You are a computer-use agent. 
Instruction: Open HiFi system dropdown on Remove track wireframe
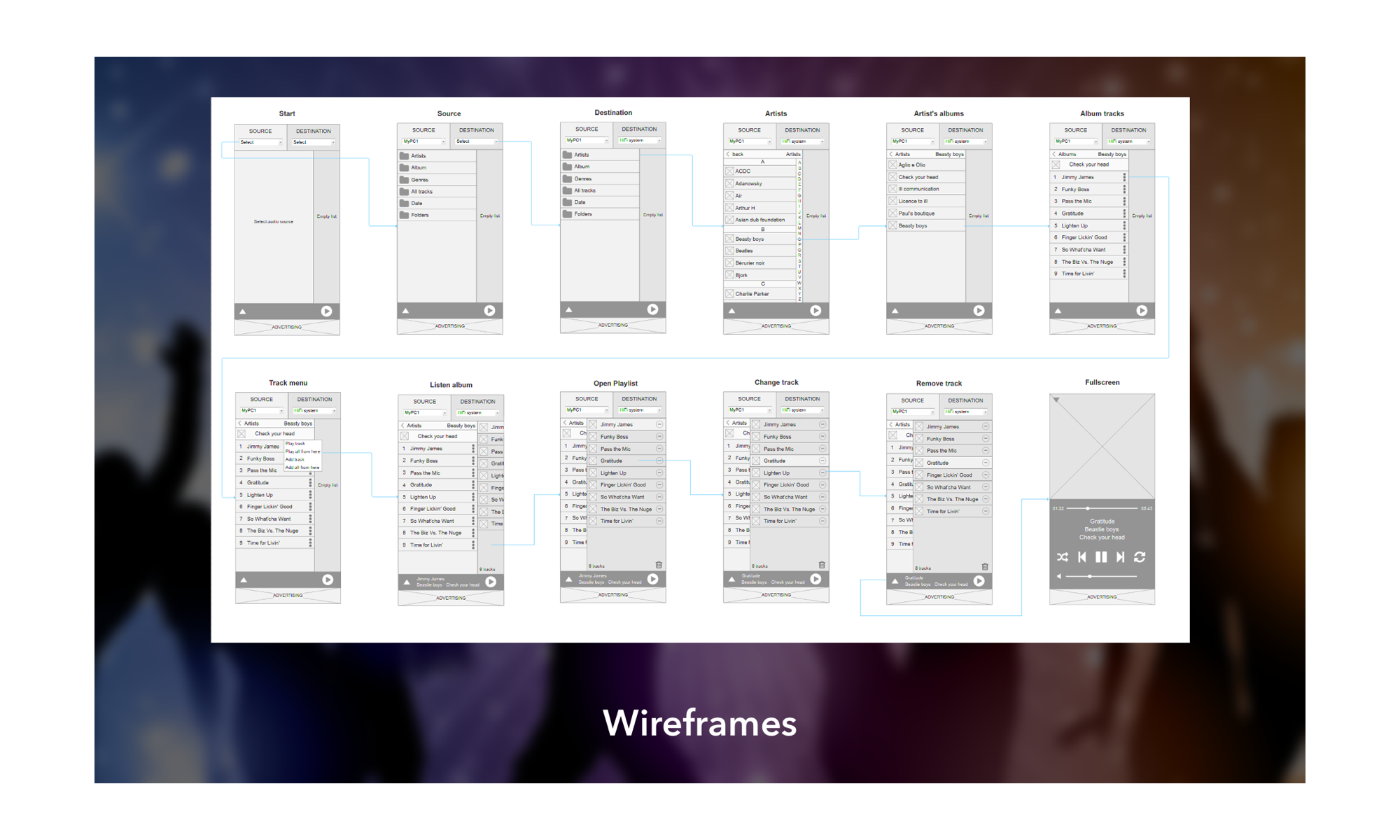(965, 412)
